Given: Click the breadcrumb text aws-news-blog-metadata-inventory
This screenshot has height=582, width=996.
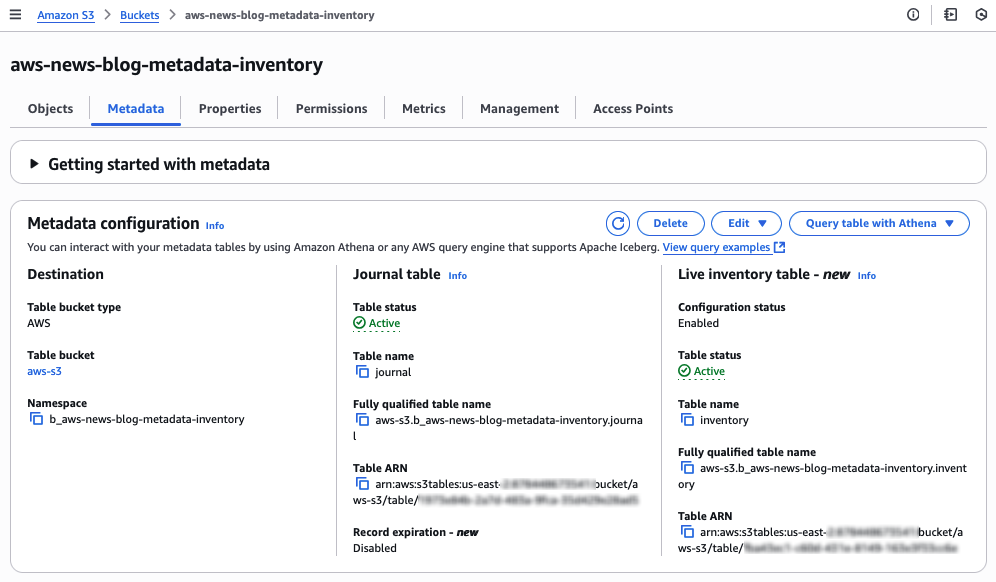Looking at the screenshot, I should (279, 15).
